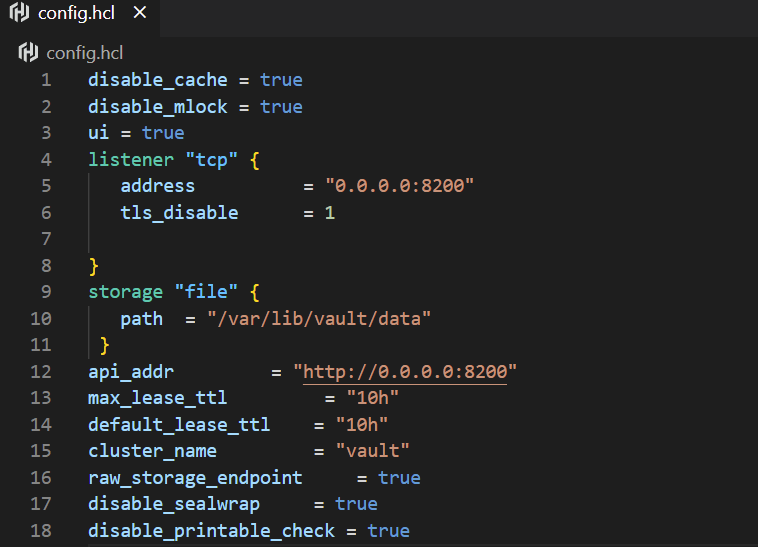
Task: Close the config.hcl editor tab
Action: click(139, 14)
